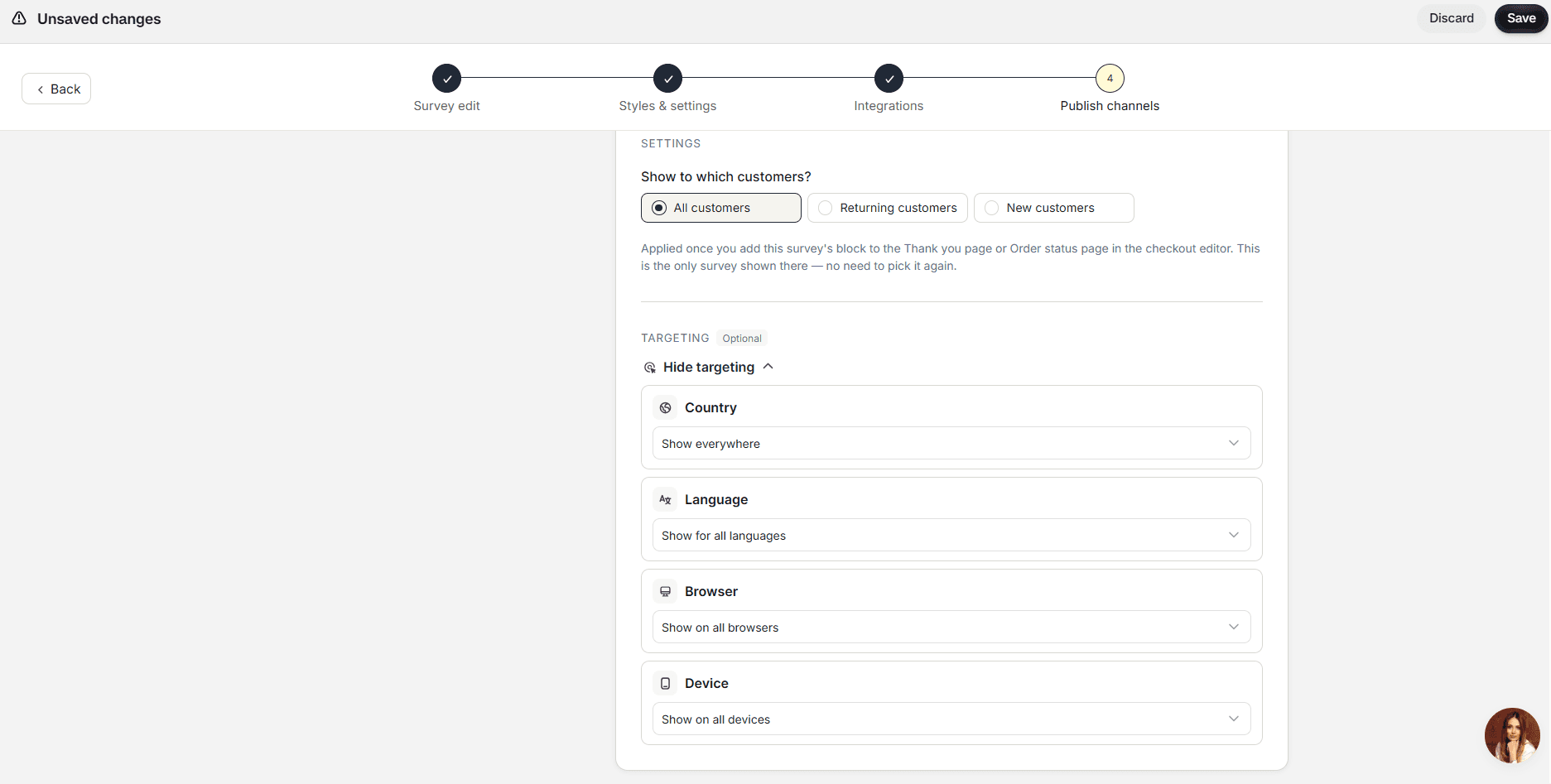Select Returning customers radio option
This screenshot has width=1551, height=784.
point(888,208)
